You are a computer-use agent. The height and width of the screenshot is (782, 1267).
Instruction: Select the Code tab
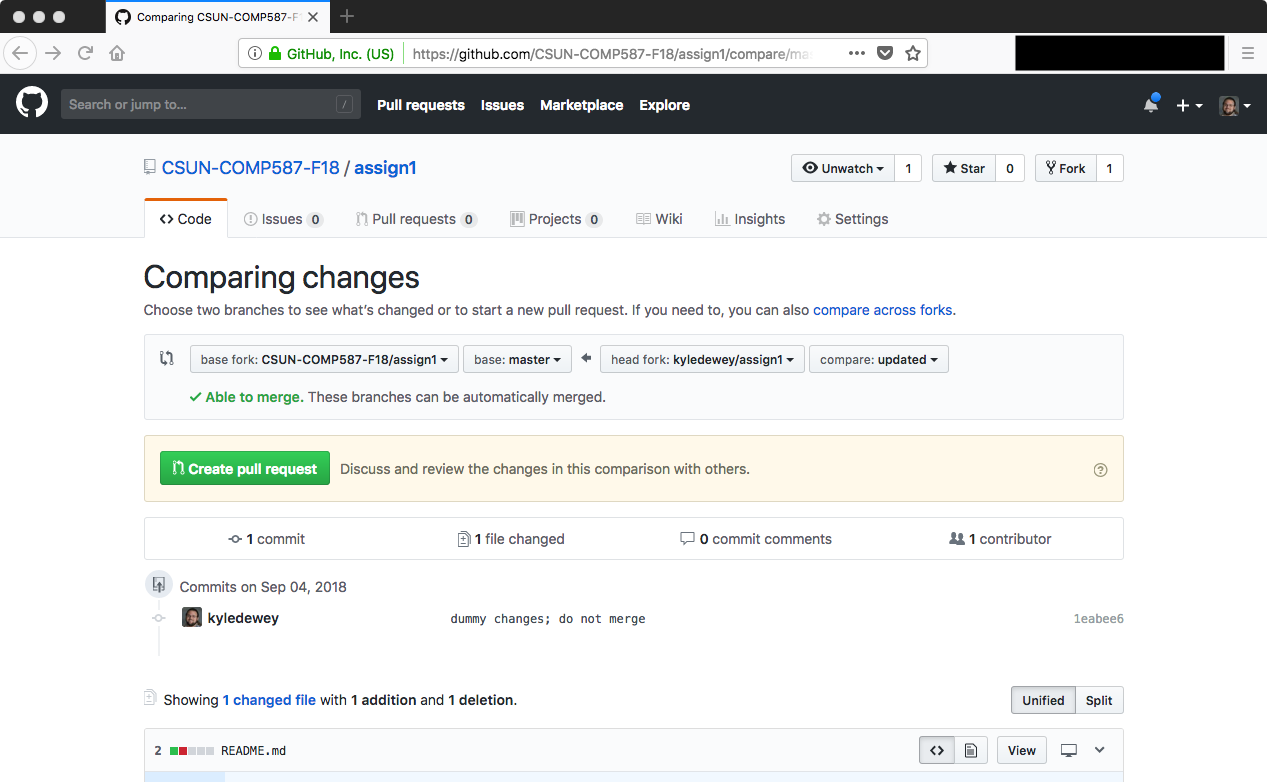pyautogui.click(x=186, y=219)
